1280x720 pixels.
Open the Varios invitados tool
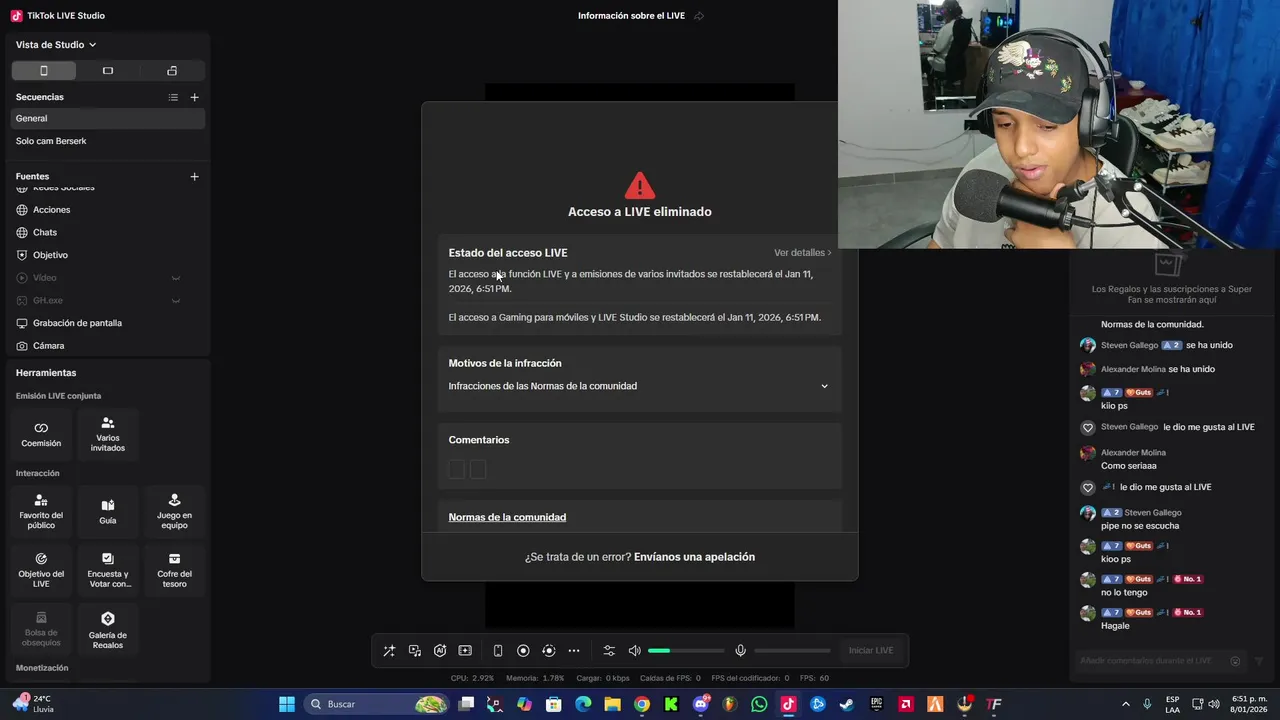pyautogui.click(x=108, y=434)
